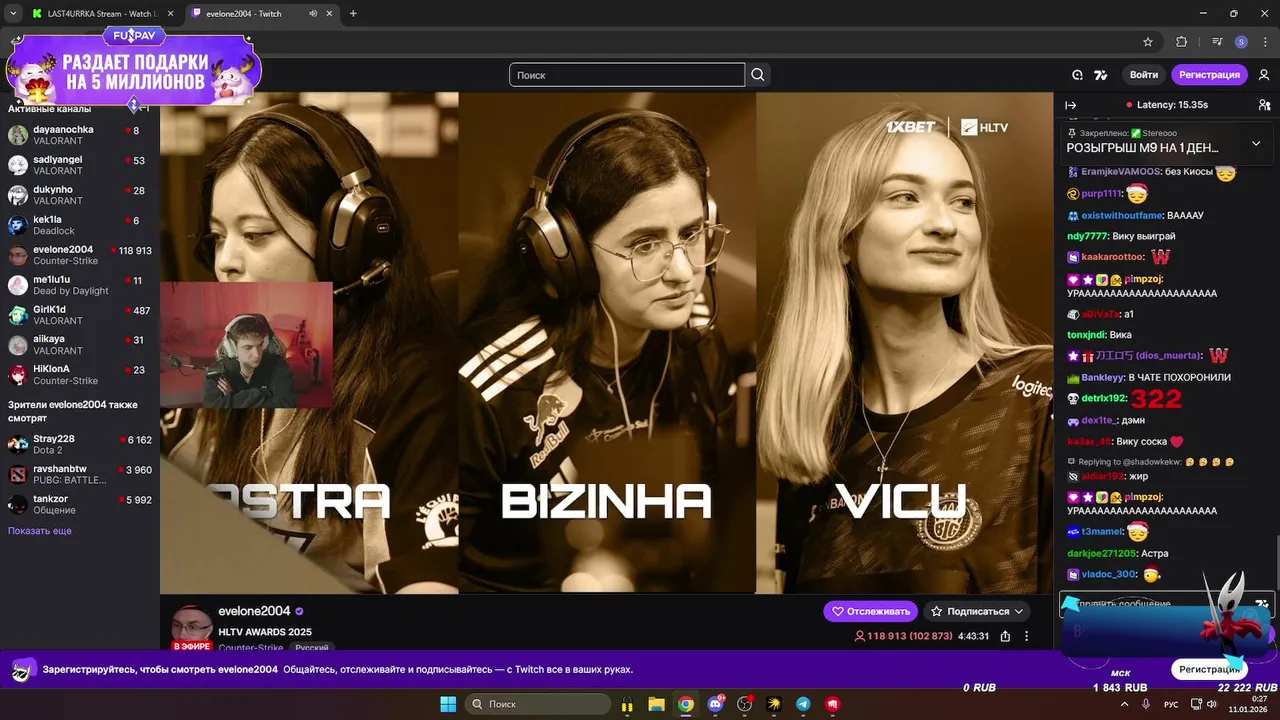
Task: Collapse chat with the arrow icon
Action: click(x=1071, y=105)
